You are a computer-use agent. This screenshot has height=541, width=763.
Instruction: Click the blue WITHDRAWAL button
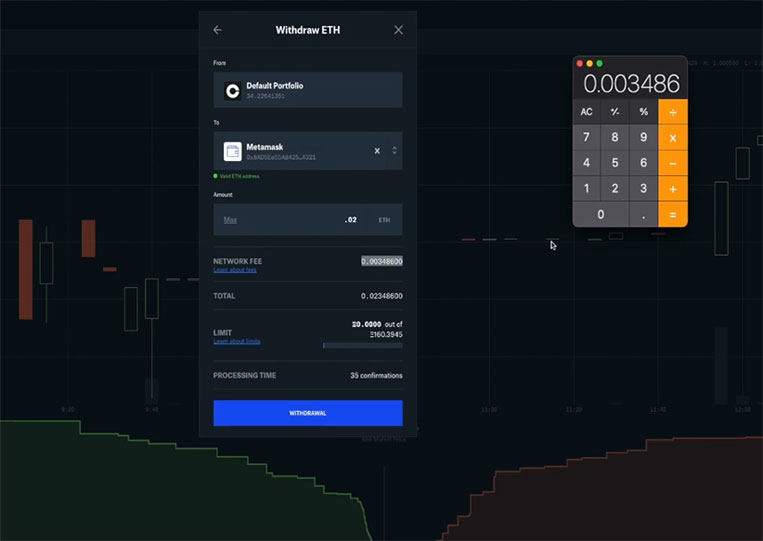308,413
